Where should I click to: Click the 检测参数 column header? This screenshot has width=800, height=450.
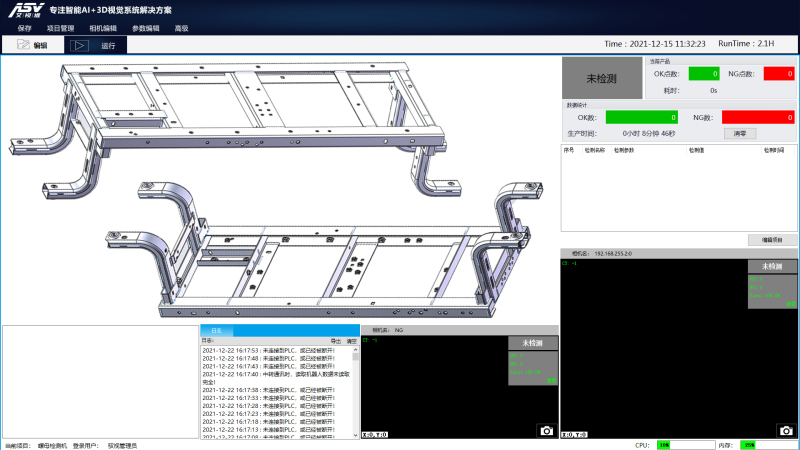pyautogui.click(x=623, y=150)
